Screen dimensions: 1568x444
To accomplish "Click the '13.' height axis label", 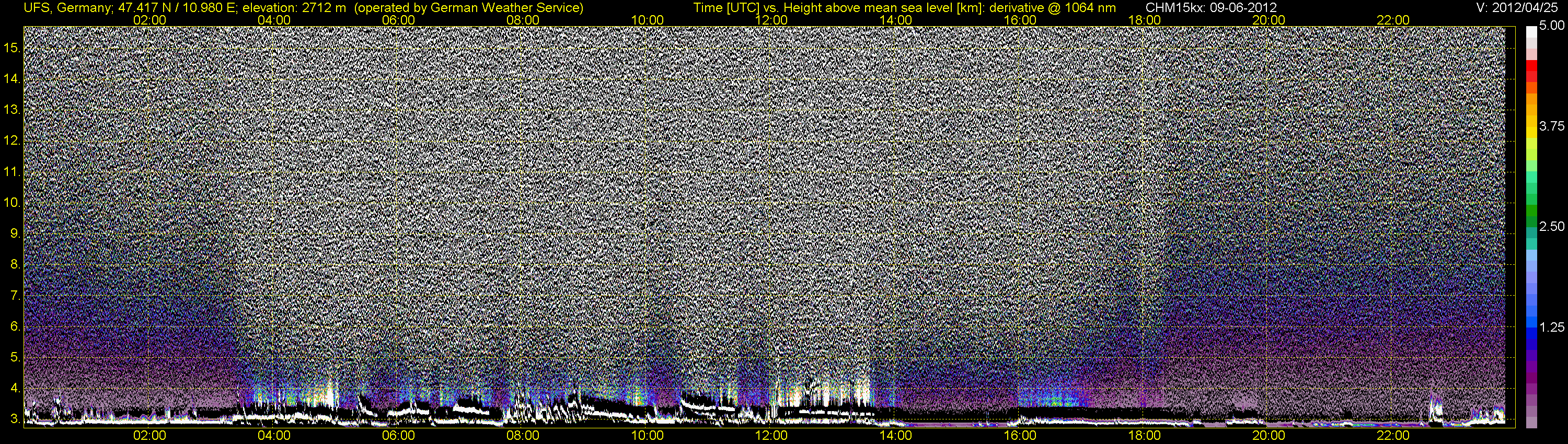I will pos(13,110).
